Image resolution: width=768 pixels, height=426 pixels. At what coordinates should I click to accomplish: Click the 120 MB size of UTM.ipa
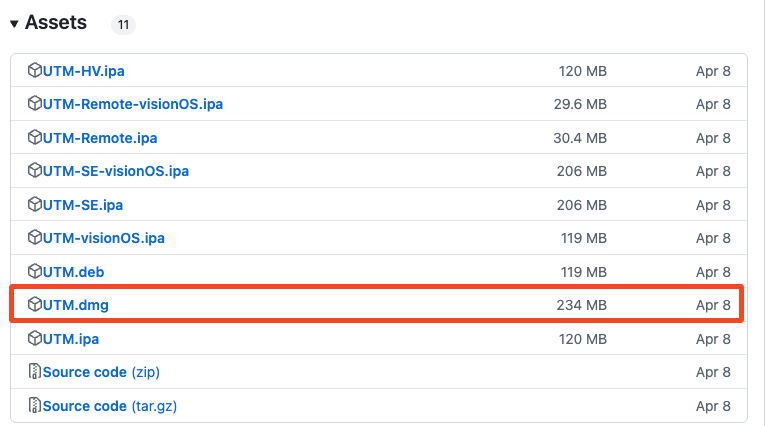click(583, 339)
